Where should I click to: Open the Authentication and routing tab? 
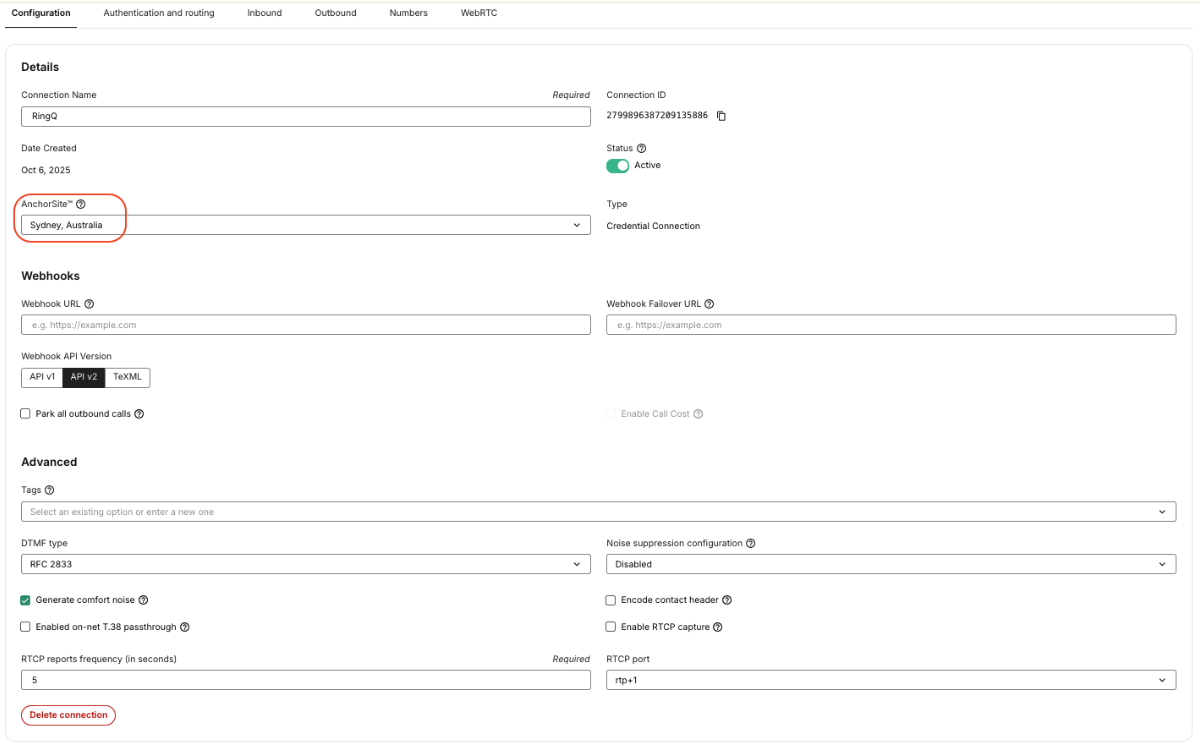point(158,13)
